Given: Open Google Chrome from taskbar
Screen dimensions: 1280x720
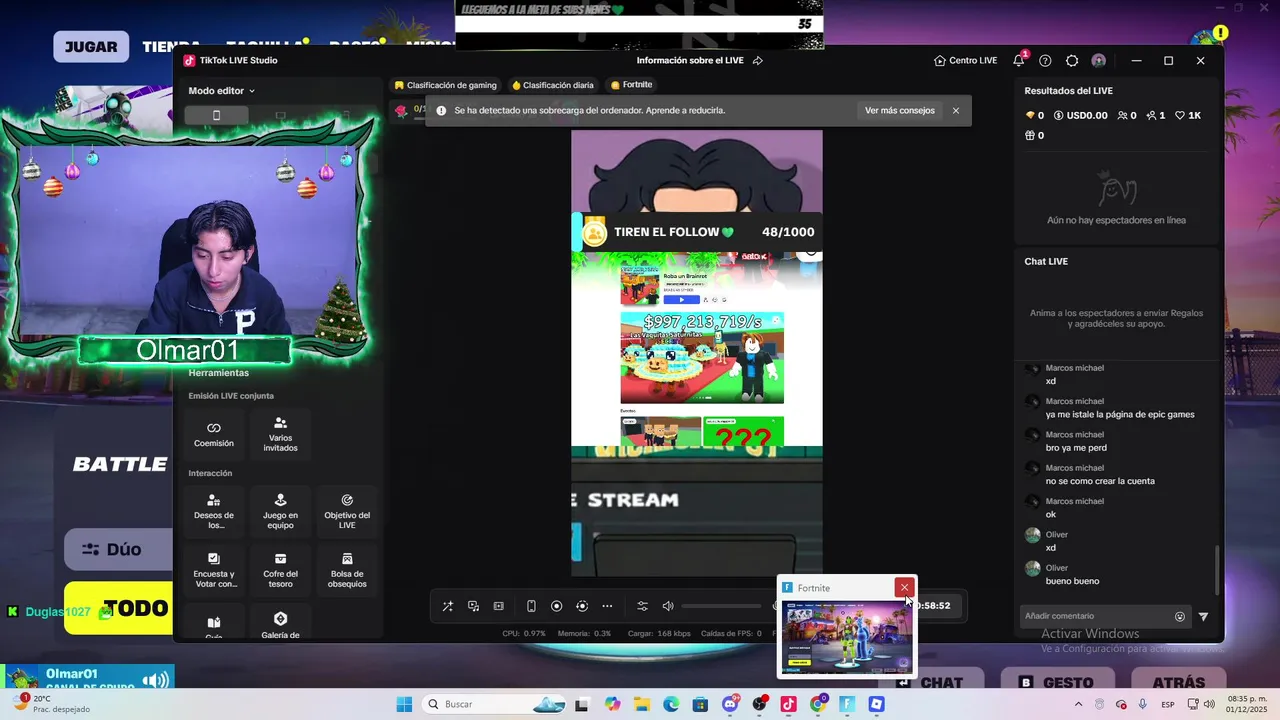Looking at the screenshot, I should [818, 704].
